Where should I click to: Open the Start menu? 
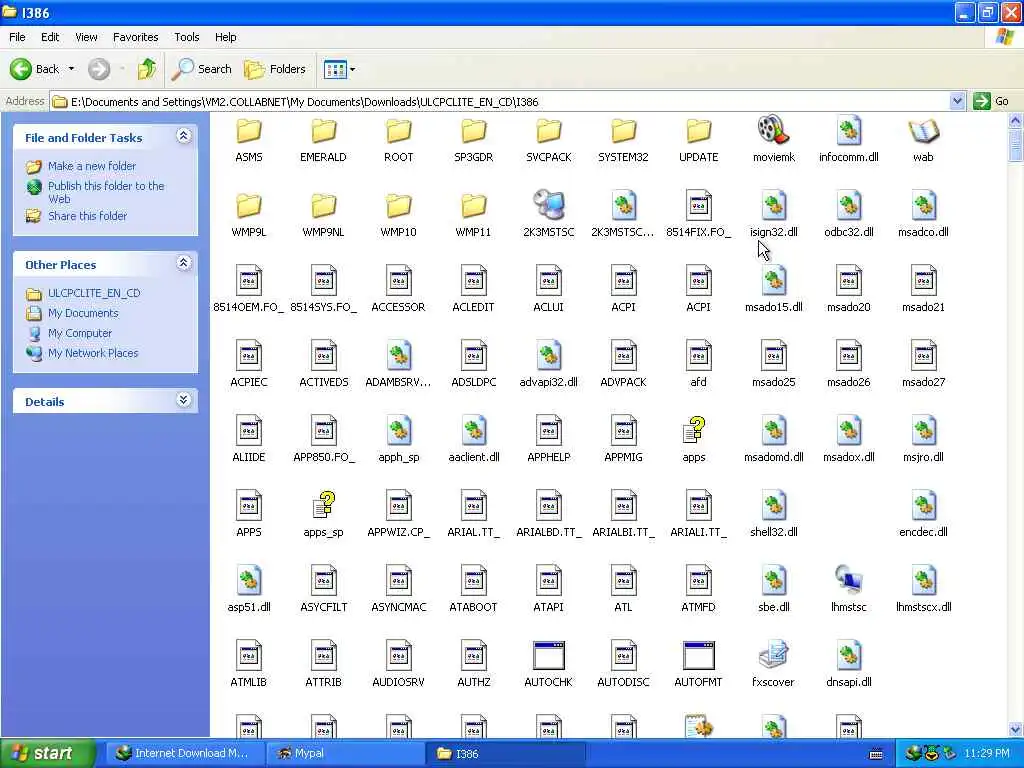click(47, 753)
